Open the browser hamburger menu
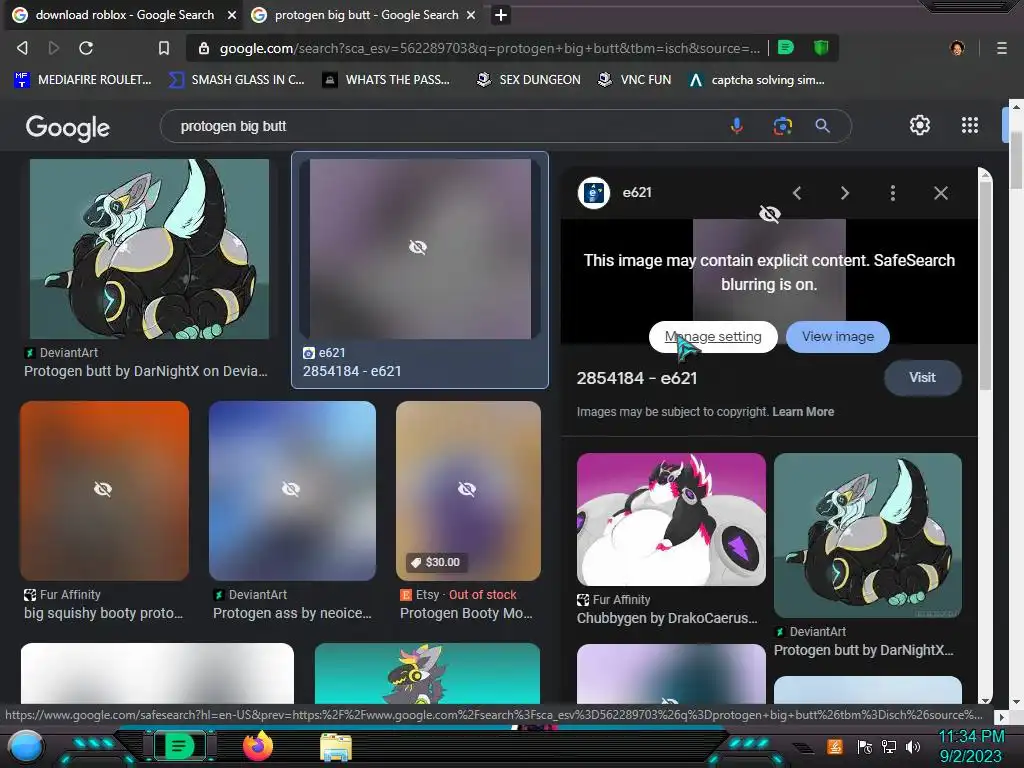Image resolution: width=1024 pixels, height=768 pixels. 1001,48
